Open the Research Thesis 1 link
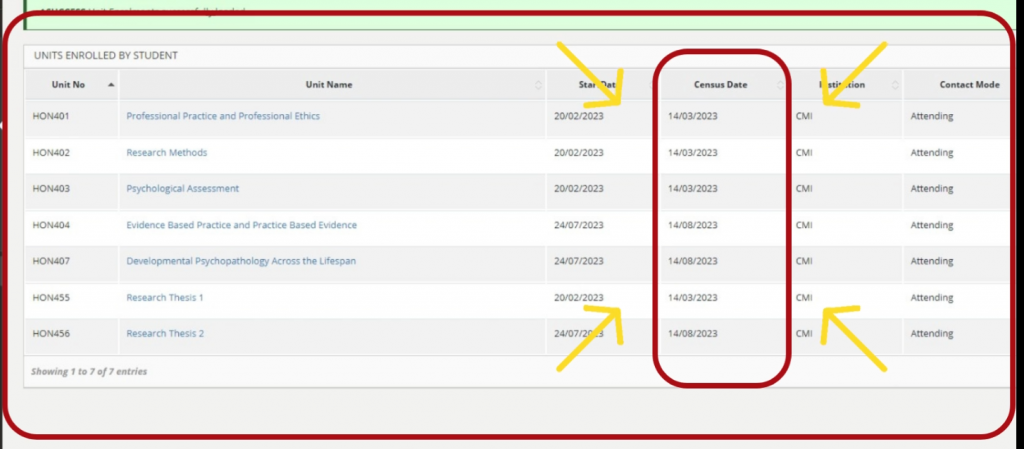The height and width of the screenshot is (449, 1024). (x=165, y=298)
